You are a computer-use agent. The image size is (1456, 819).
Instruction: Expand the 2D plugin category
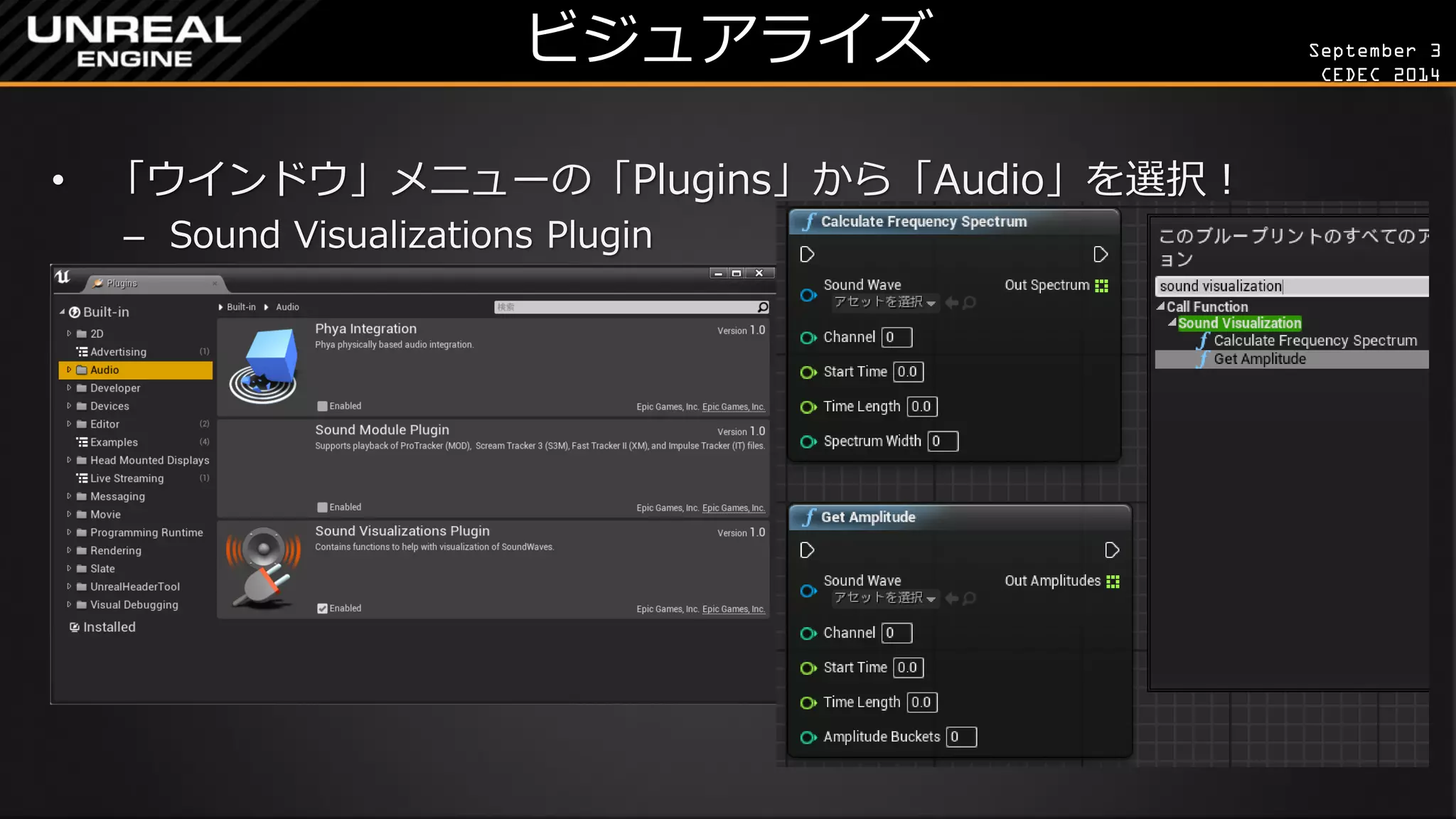pyautogui.click(x=69, y=333)
